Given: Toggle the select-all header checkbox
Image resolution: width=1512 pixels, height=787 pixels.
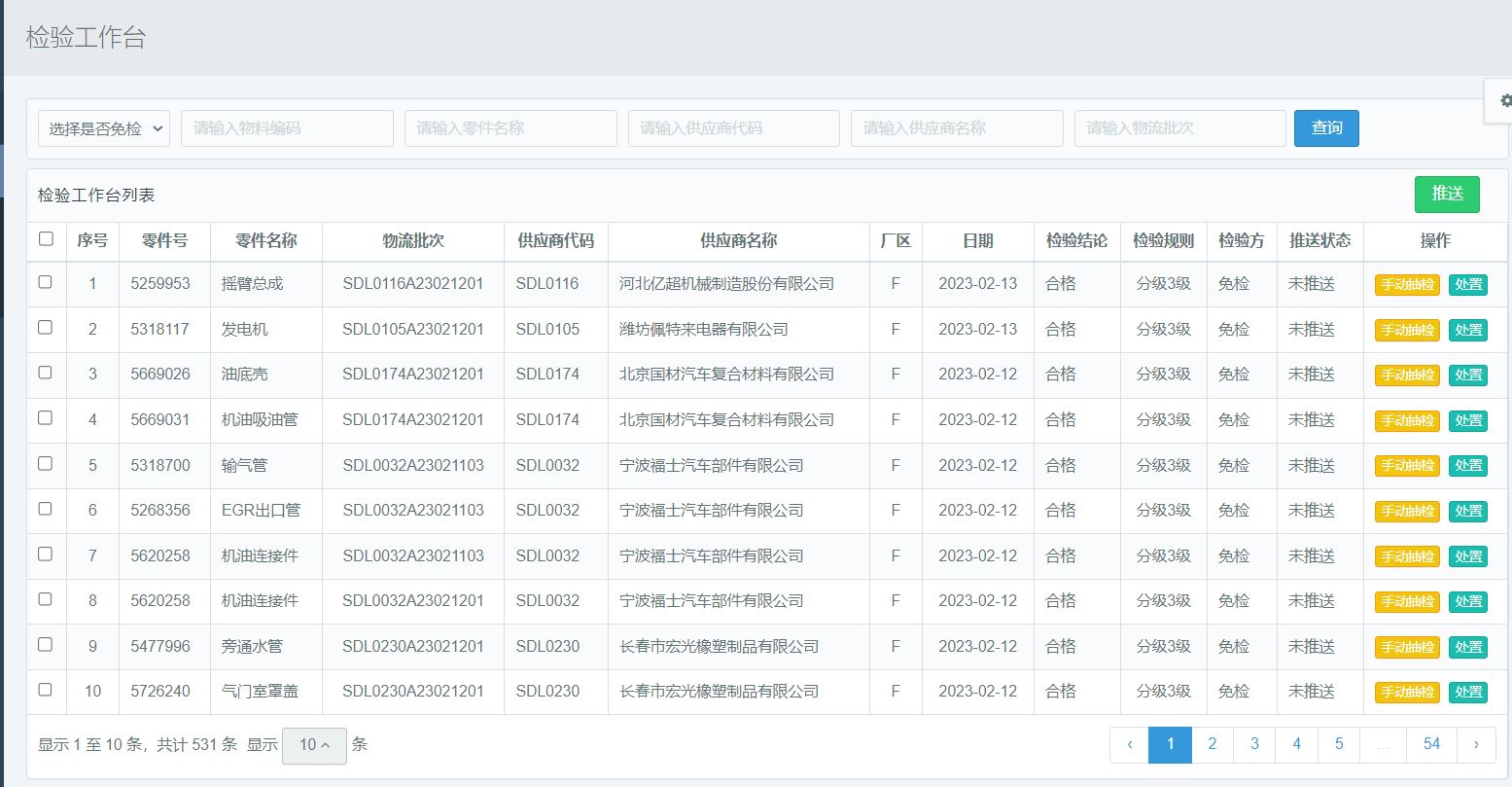Looking at the screenshot, I should (x=46, y=239).
